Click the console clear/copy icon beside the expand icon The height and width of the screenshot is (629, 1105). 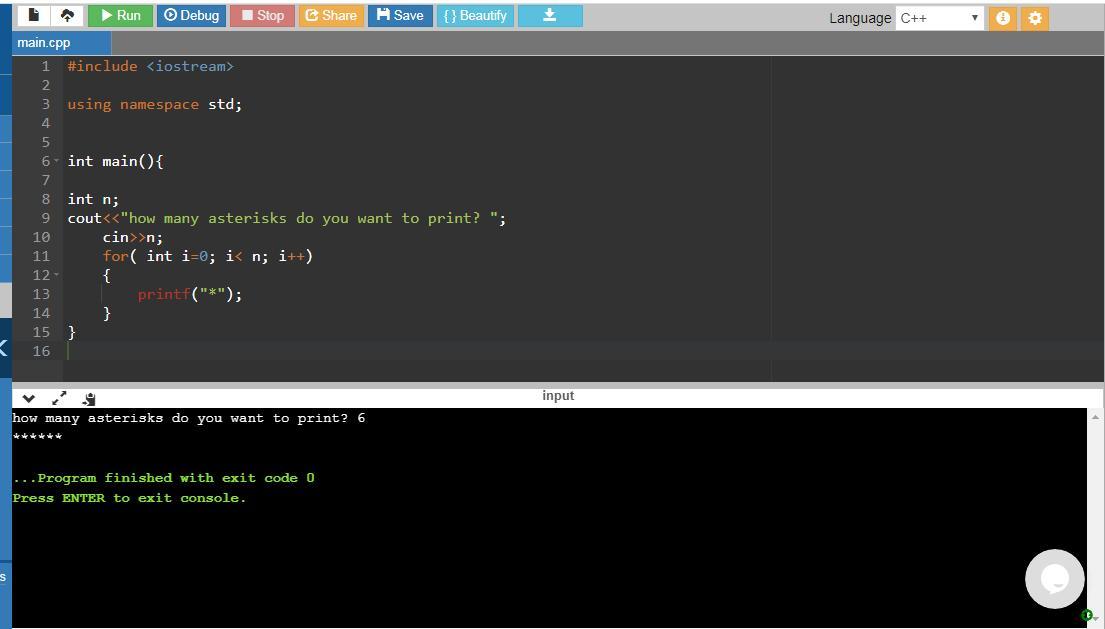pyautogui.click(x=89, y=399)
